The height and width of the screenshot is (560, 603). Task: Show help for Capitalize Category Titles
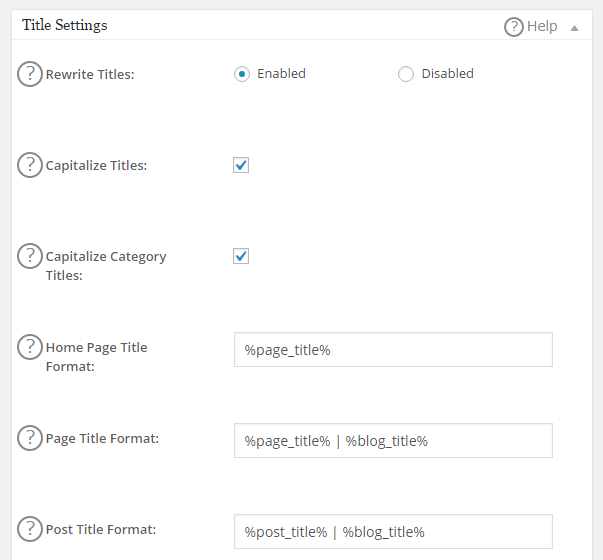30,256
